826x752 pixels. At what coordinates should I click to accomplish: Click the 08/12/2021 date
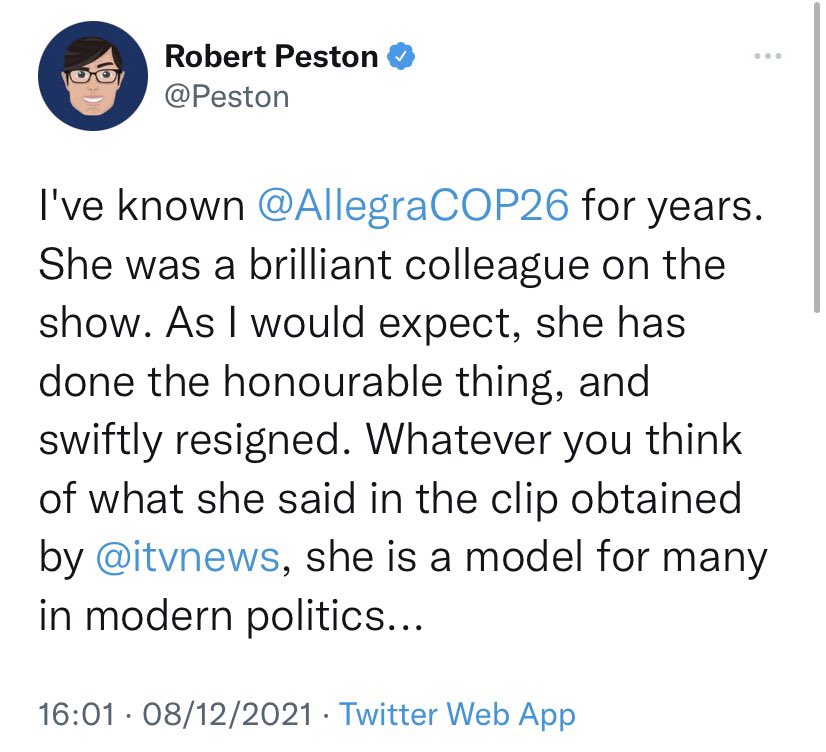(227, 714)
